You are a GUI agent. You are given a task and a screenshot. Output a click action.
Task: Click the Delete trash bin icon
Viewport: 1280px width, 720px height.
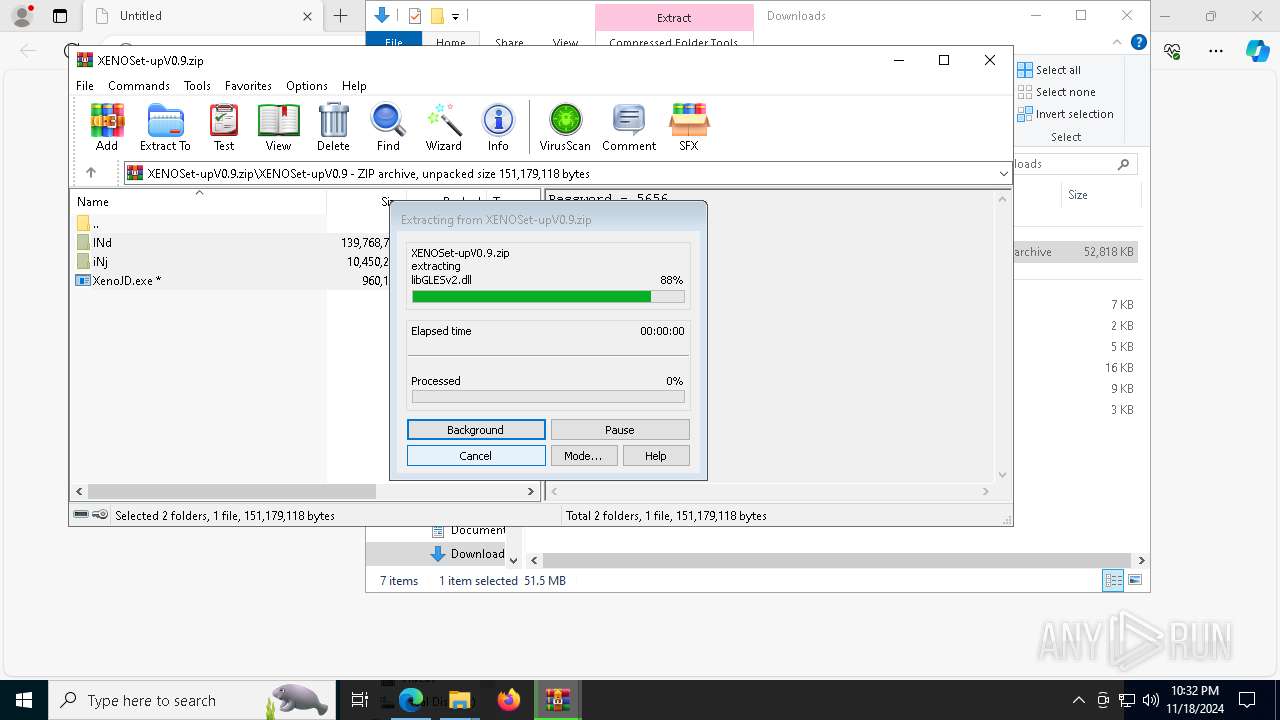pos(333,127)
